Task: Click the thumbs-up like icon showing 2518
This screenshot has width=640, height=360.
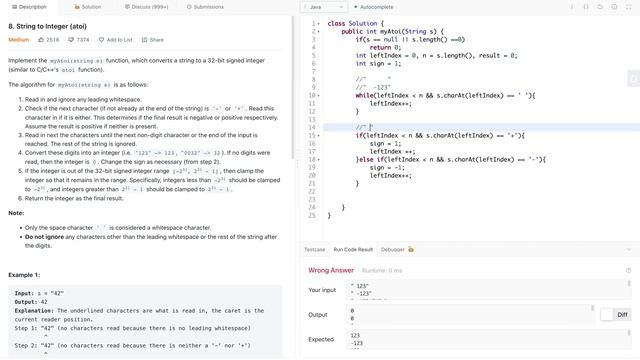Action: coord(41,40)
